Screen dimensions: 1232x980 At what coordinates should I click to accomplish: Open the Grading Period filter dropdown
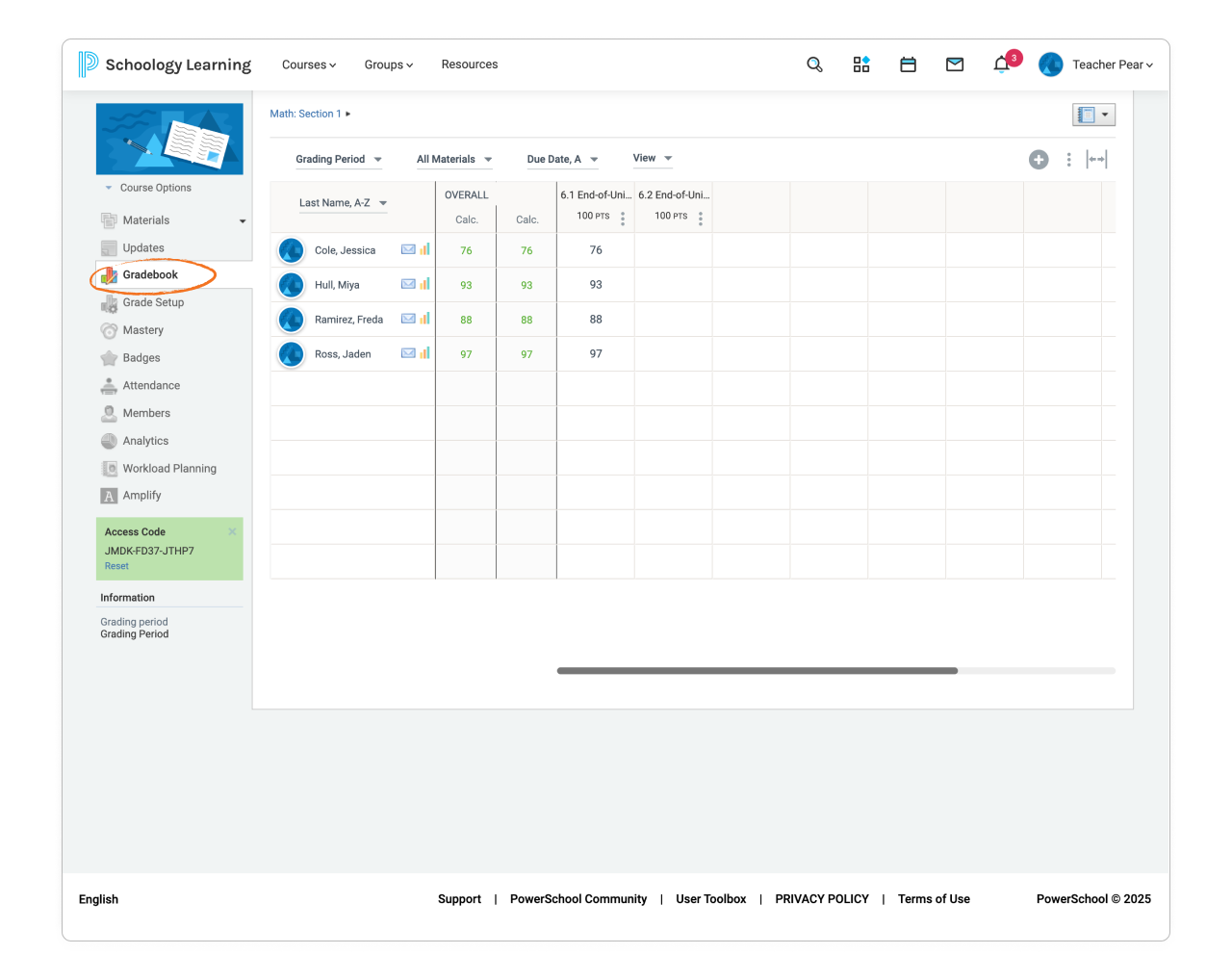(338, 159)
